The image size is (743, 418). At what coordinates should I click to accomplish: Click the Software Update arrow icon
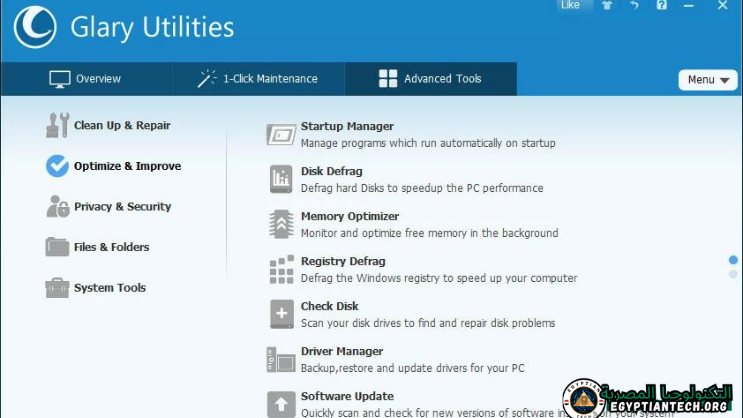[x=281, y=404]
